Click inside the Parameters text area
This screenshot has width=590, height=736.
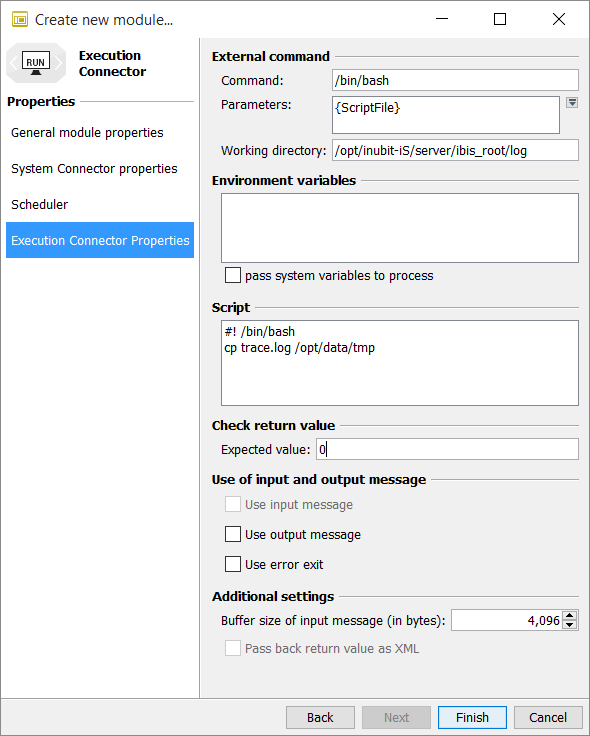click(446, 115)
